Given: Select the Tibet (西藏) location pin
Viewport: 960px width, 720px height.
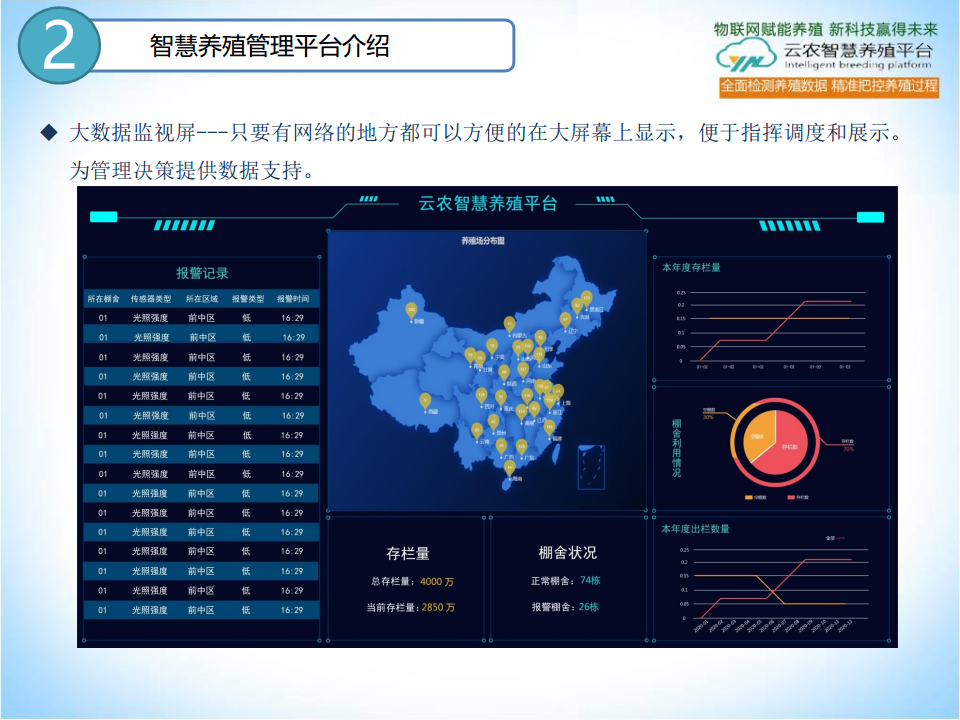Looking at the screenshot, I should (425, 400).
